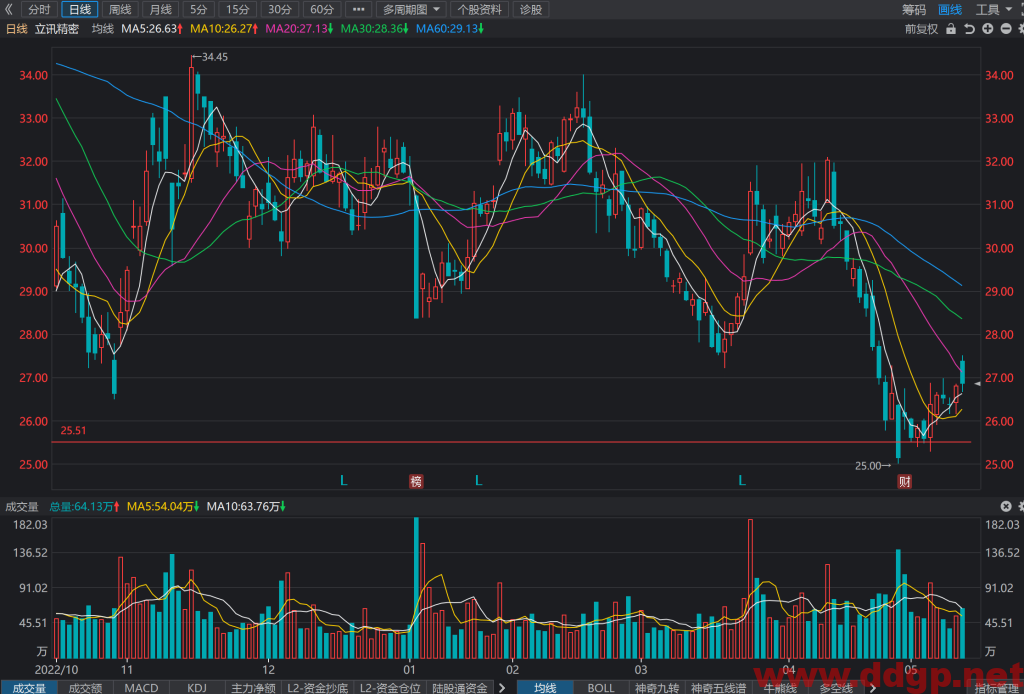Select the 分时 intraday period

click(x=39, y=9)
